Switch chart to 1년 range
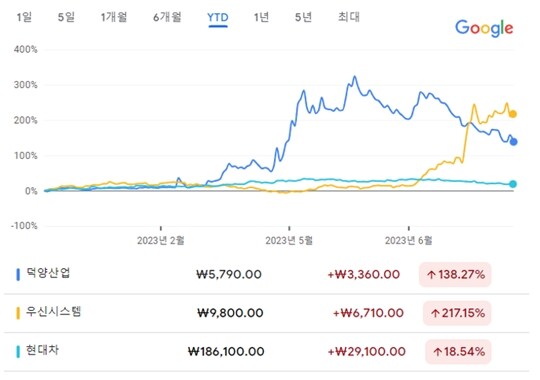The height and width of the screenshot is (380, 540). [x=261, y=17]
